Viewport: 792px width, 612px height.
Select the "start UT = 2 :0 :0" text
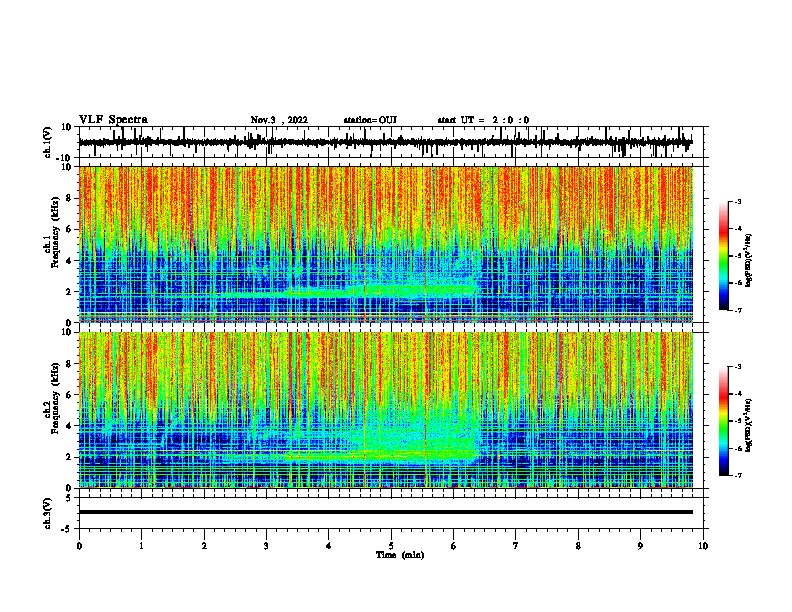point(483,120)
